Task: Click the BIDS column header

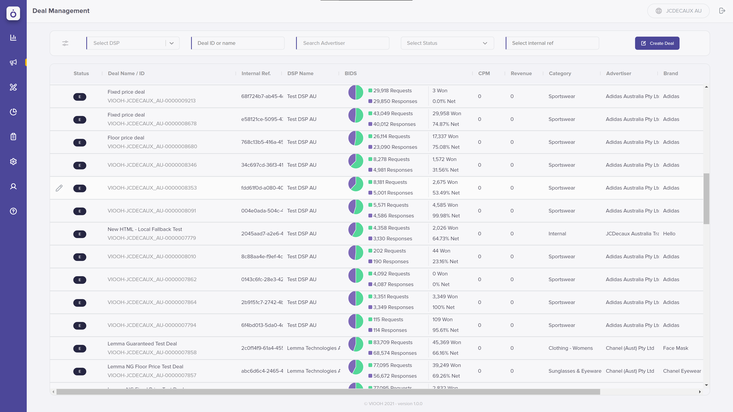Action: click(x=351, y=73)
